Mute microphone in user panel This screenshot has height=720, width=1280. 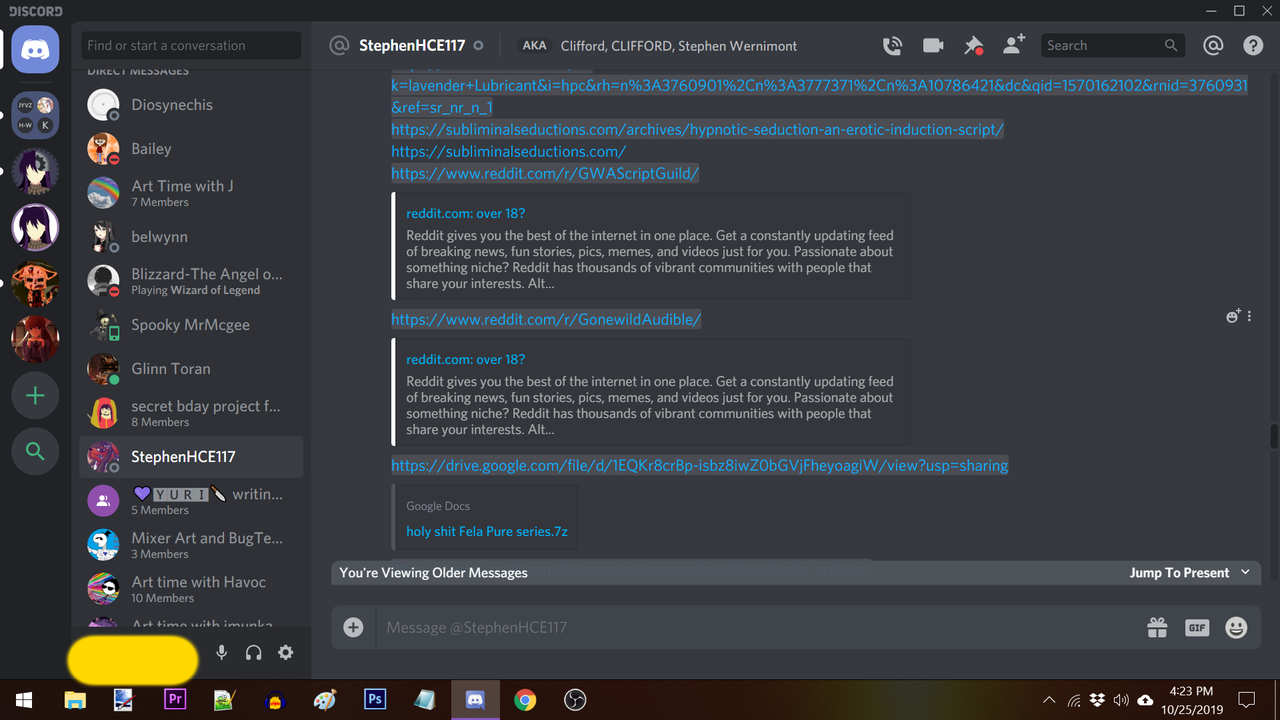tap(222, 652)
